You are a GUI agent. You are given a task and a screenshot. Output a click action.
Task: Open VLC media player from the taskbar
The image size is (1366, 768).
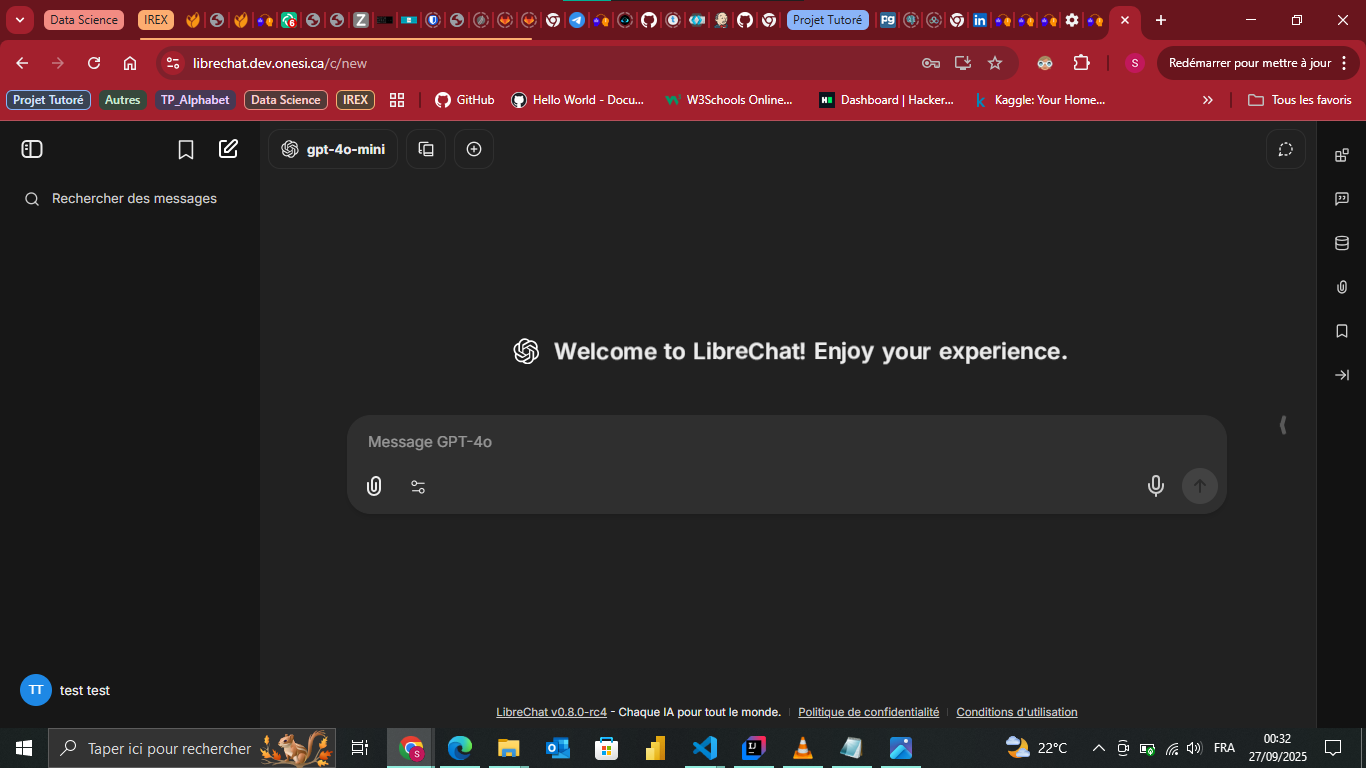802,748
